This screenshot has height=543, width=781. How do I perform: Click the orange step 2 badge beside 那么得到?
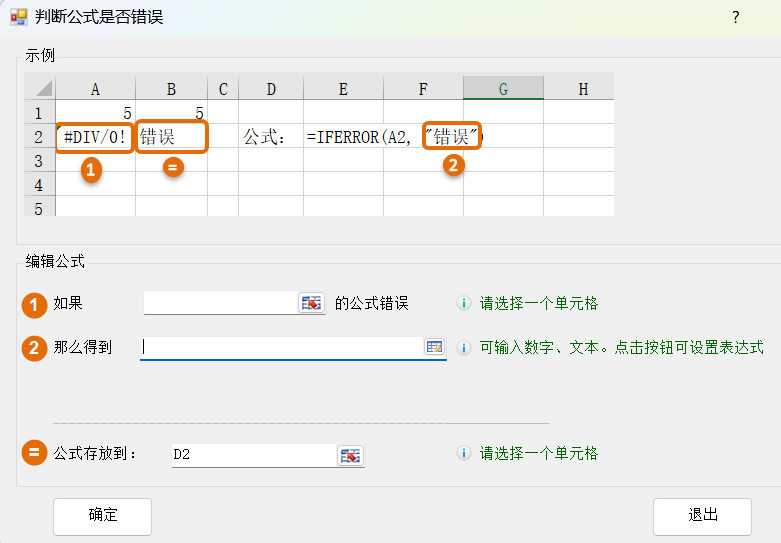tap(35, 348)
